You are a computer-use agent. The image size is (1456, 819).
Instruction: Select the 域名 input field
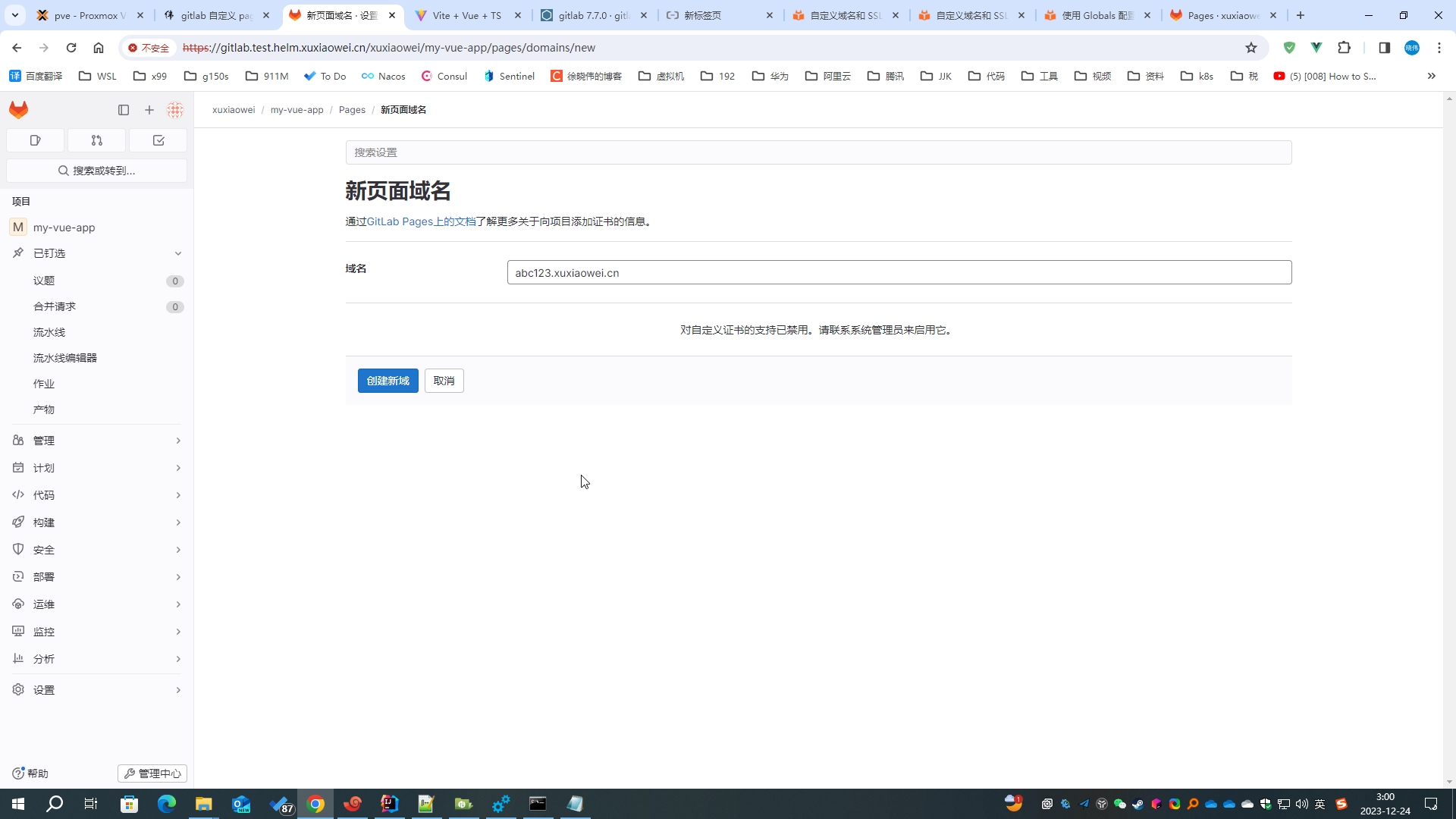[x=899, y=272]
